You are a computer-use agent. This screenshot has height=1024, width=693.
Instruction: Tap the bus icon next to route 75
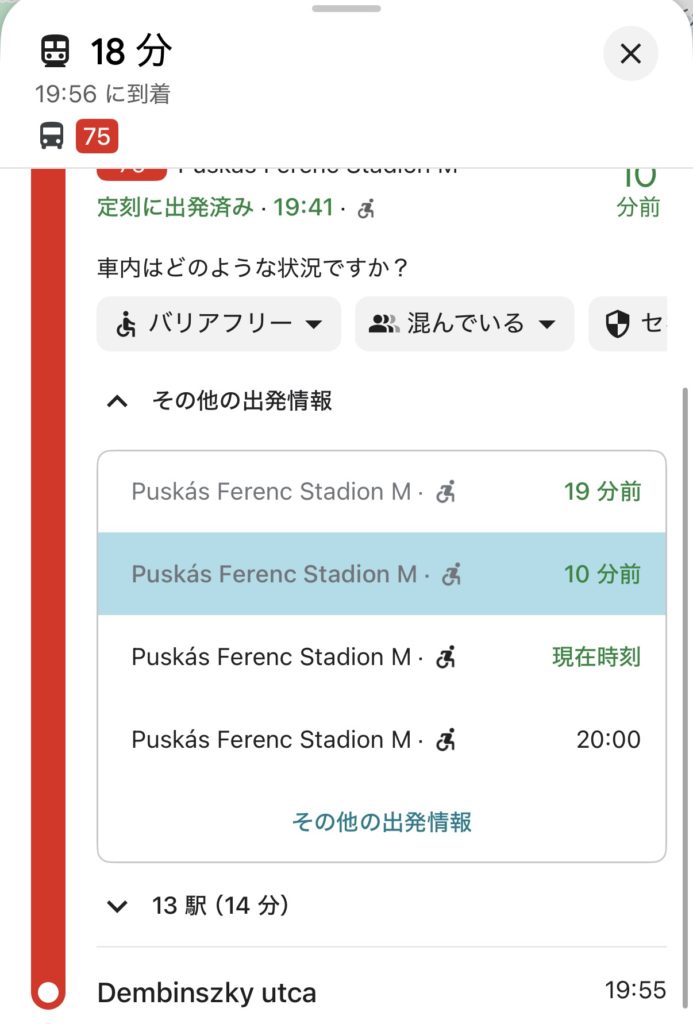[x=52, y=135]
